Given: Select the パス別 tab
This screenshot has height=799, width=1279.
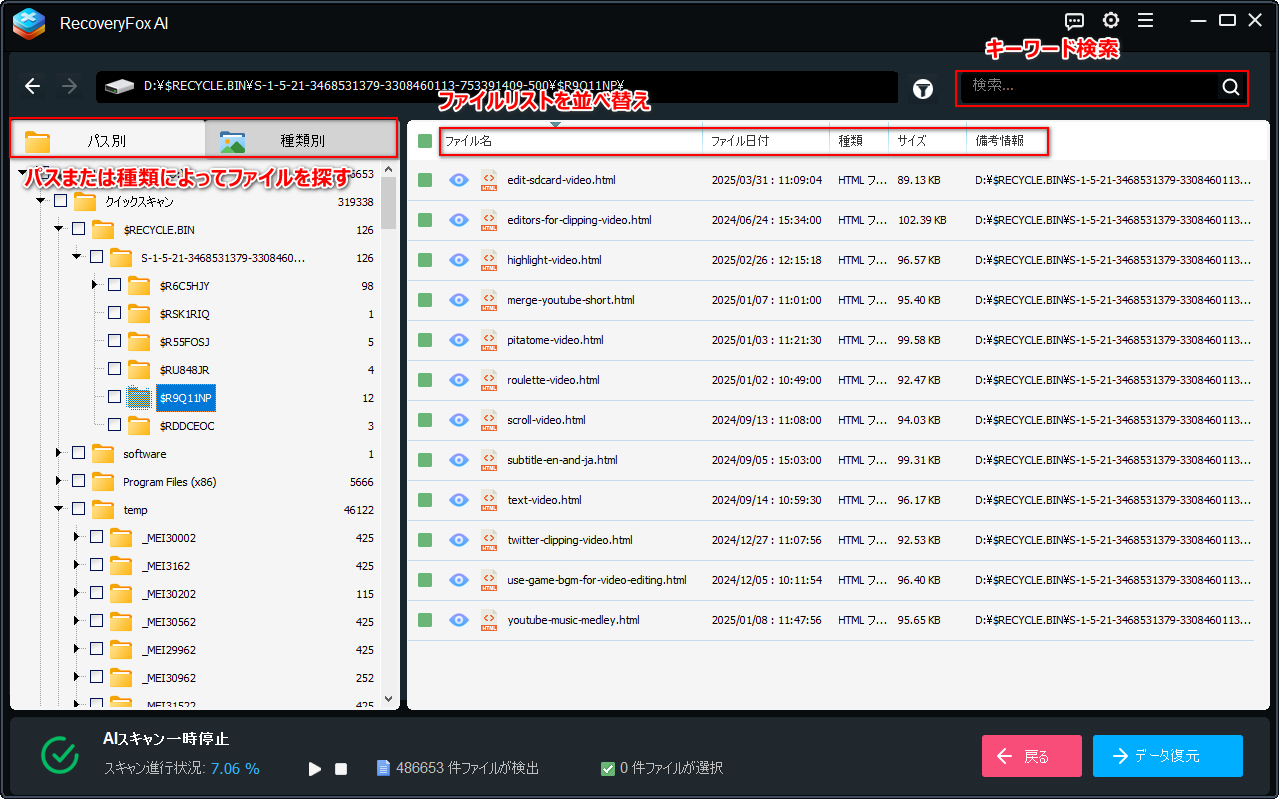Looking at the screenshot, I should click(107, 141).
